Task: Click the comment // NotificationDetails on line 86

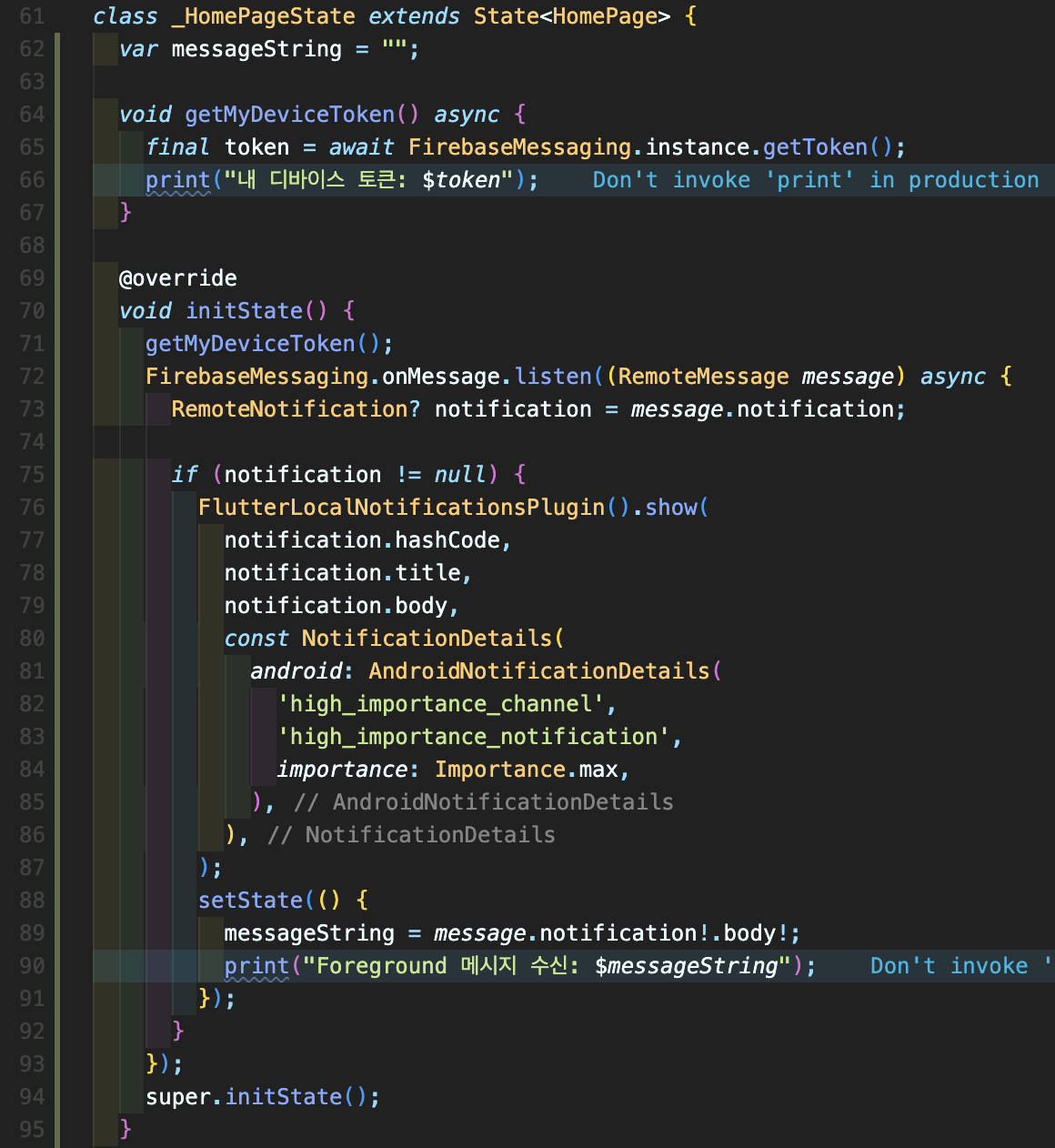Action: coord(411,835)
